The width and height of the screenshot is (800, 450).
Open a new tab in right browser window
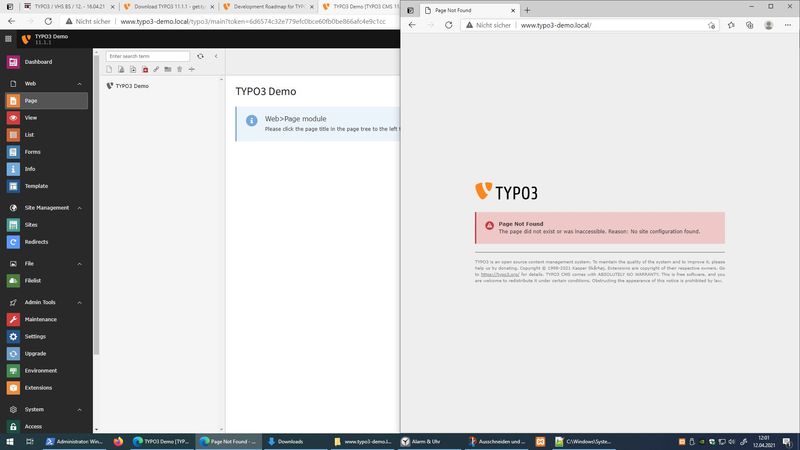coord(528,10)
